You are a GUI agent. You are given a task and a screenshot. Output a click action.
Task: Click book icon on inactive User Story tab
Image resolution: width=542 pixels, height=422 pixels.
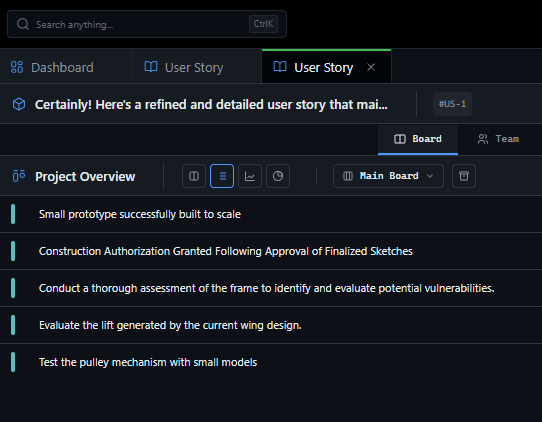coord(151,66)
